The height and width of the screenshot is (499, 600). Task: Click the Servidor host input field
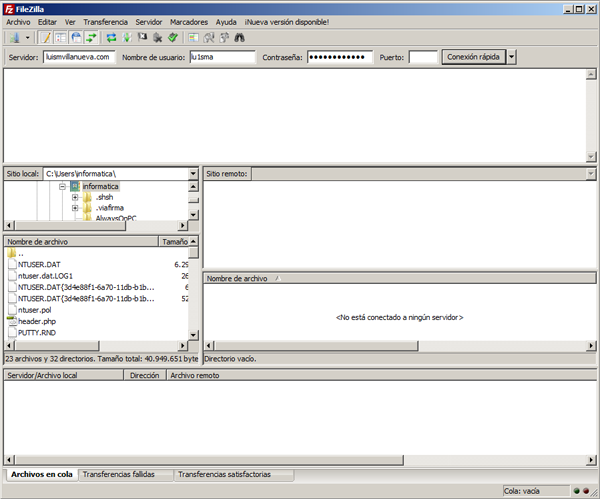[x=79, y=57]
